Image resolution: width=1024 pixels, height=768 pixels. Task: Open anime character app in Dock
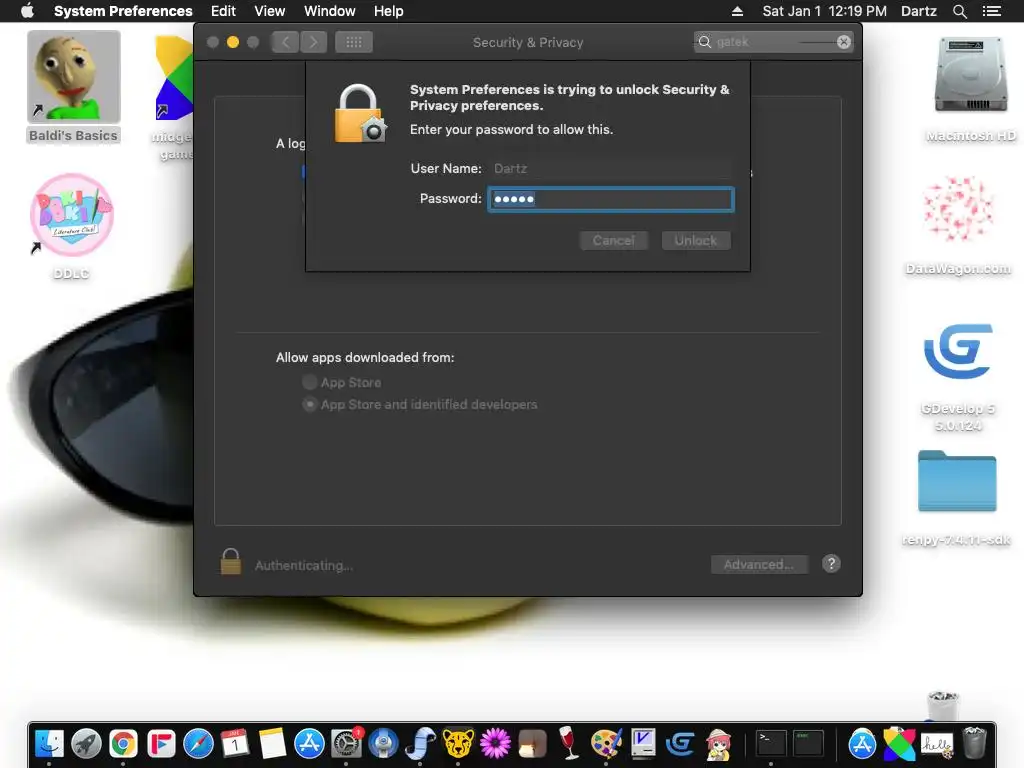(718, 743)
